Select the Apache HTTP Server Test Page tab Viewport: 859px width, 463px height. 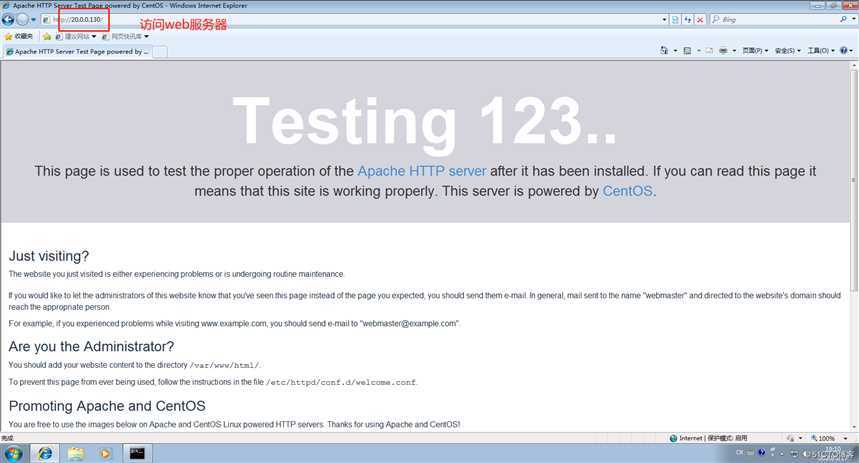coord(77,52)
